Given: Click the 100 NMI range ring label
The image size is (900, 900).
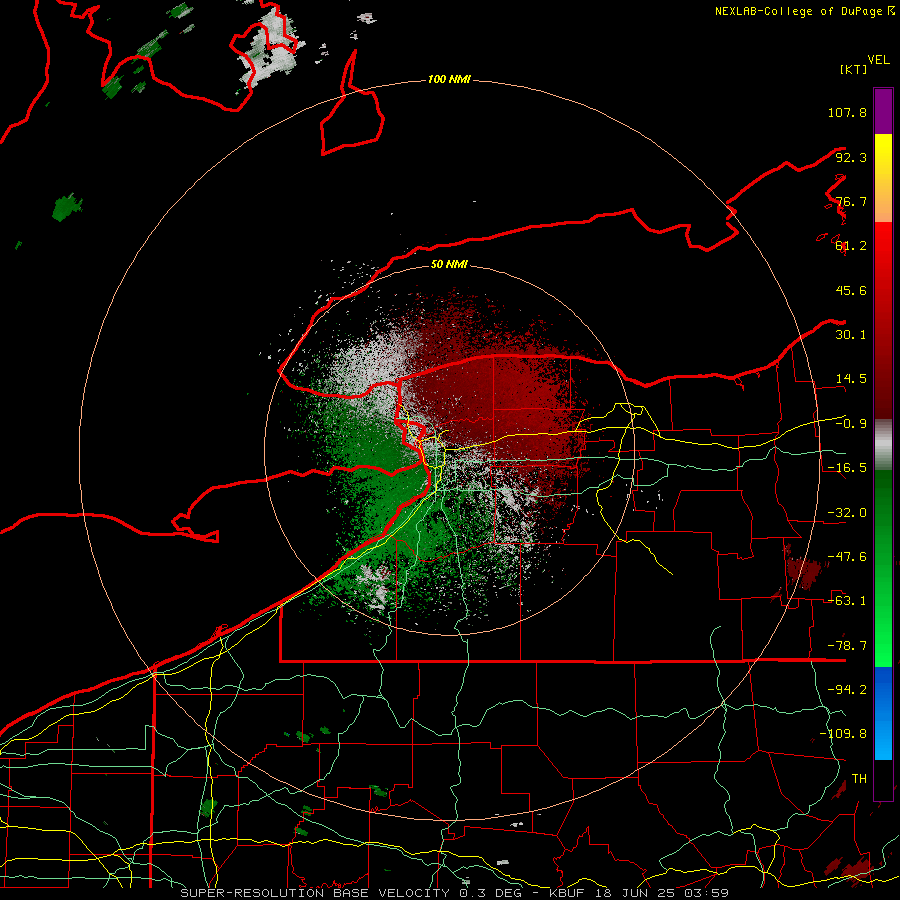Looking at the screenshot, I should click(449, 79).
